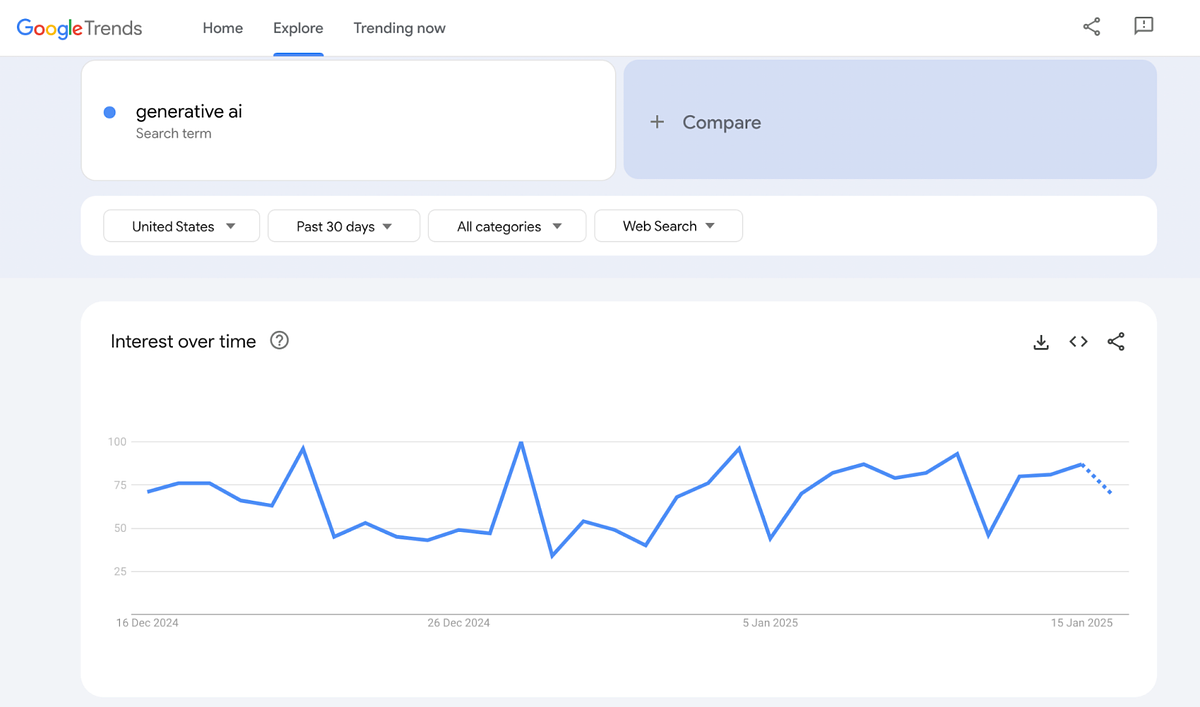
Task: Download the Interest over time chart CSV
Action: tap(1041, 342)
